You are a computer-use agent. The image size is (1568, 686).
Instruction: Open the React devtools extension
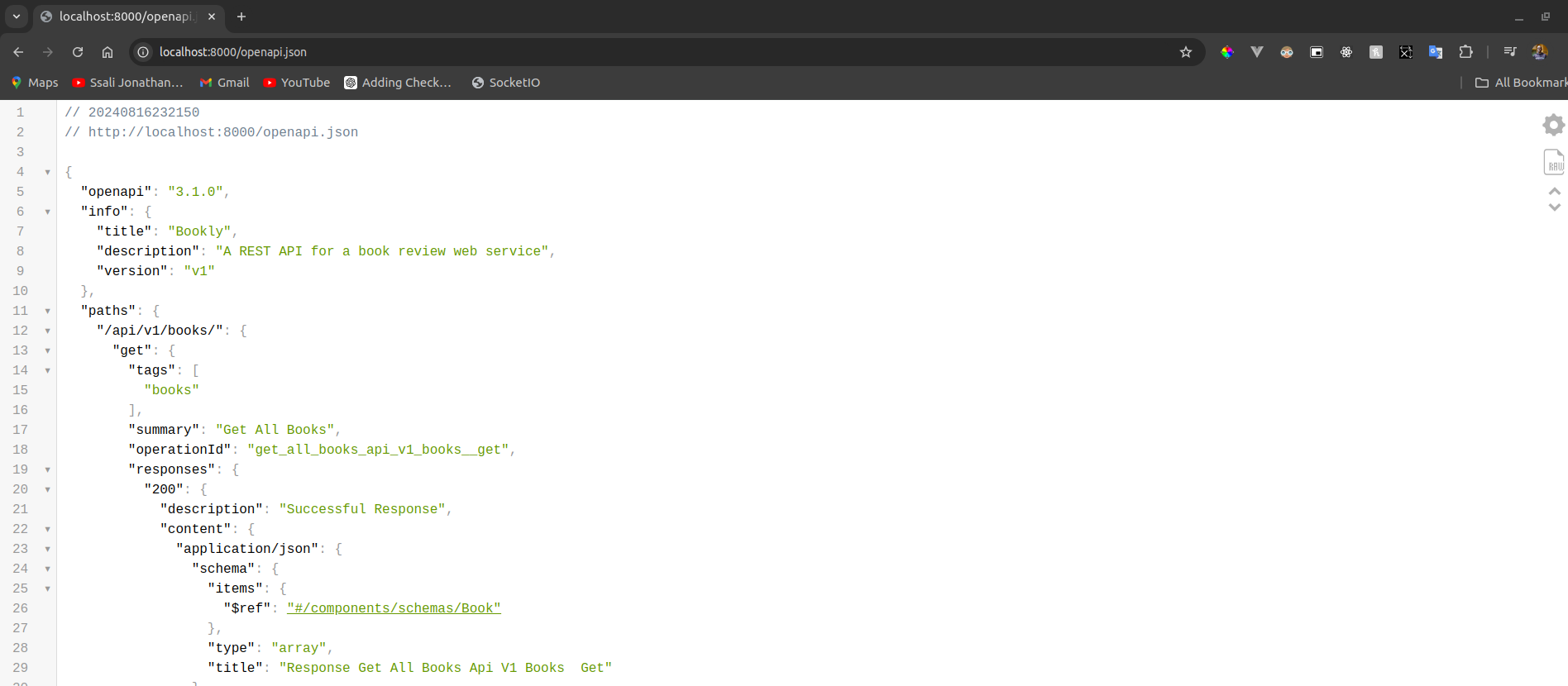1346,52
